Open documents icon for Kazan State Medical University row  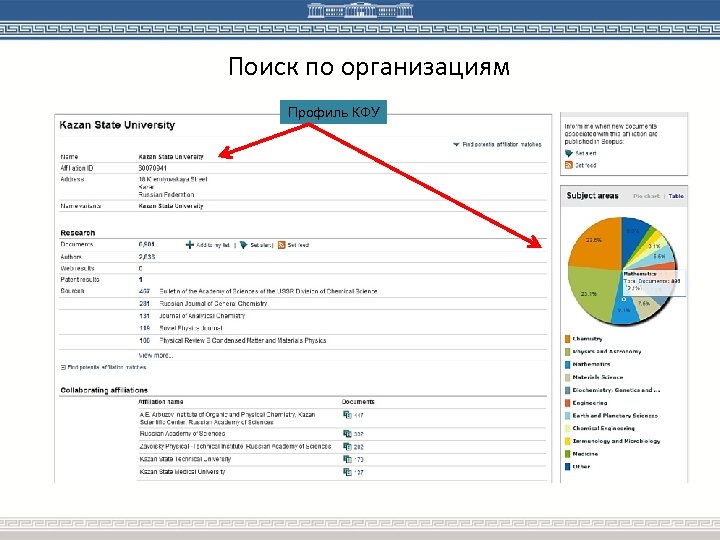pyautogui.click(x=347, y=472)
